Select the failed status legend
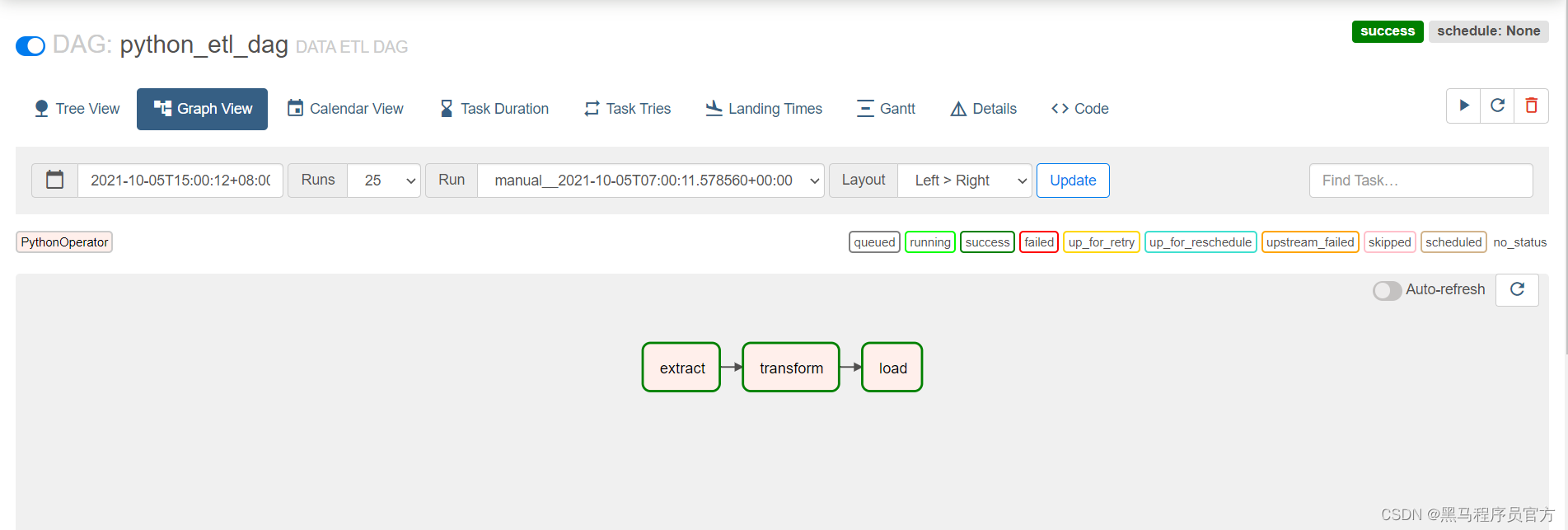 tap(1039, 242)
